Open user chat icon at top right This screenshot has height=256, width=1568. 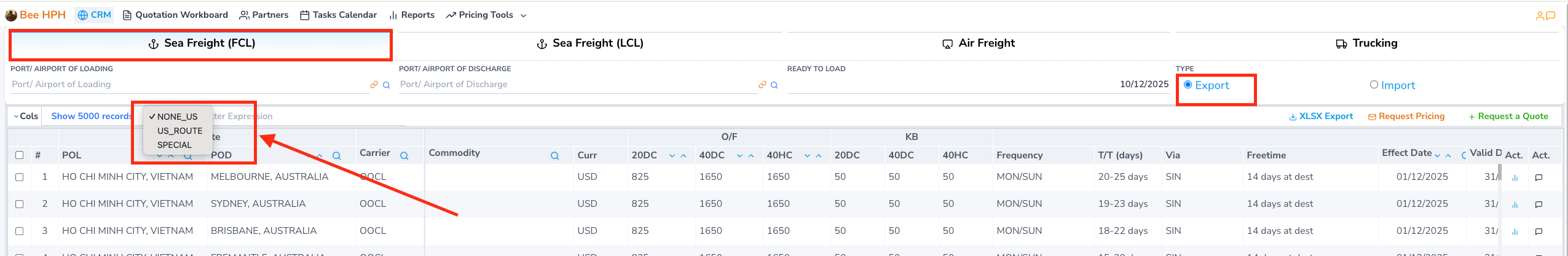[x=1545, y=15]
